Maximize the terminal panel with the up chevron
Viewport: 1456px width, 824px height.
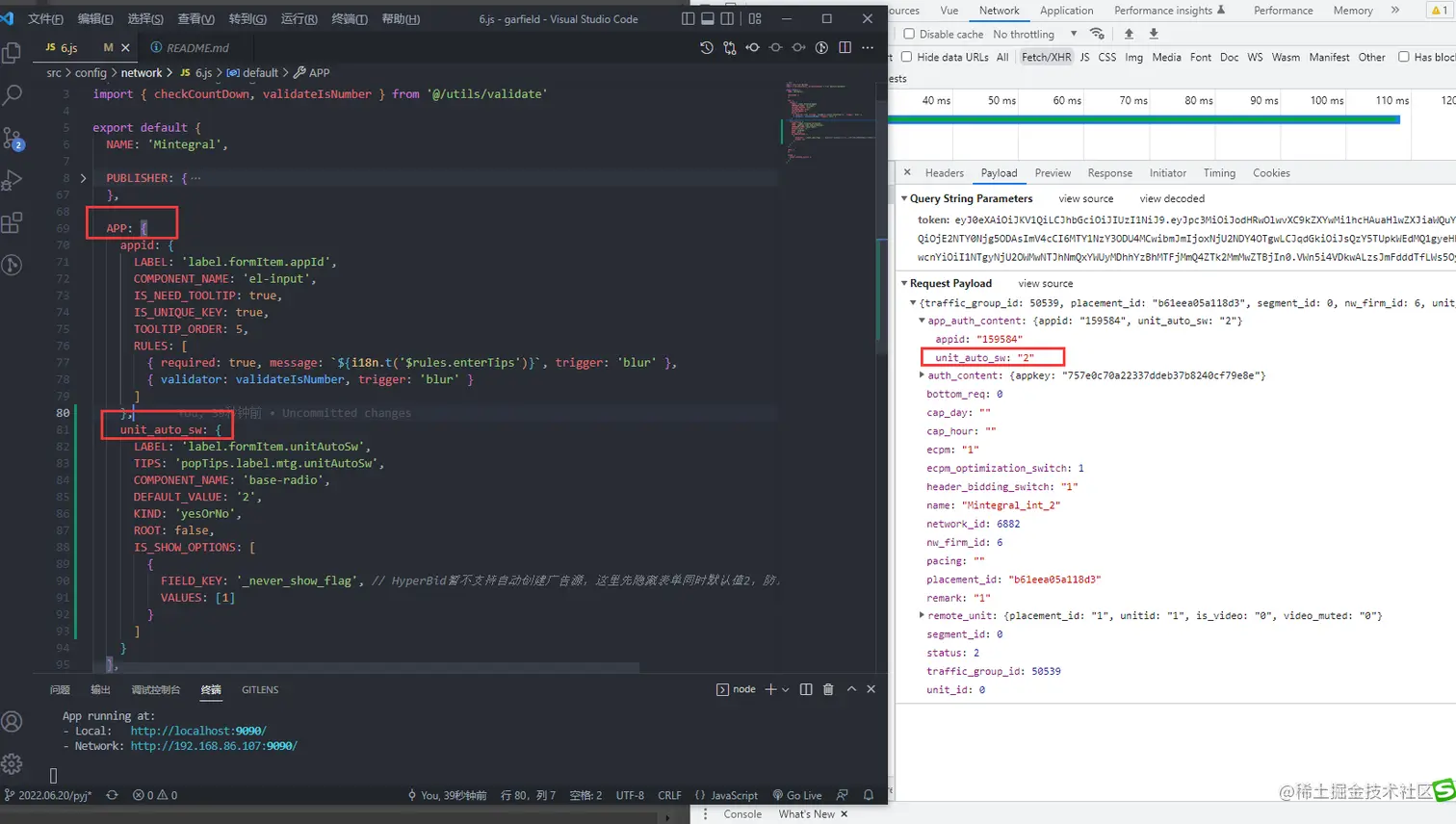click(x=851, y=689)
